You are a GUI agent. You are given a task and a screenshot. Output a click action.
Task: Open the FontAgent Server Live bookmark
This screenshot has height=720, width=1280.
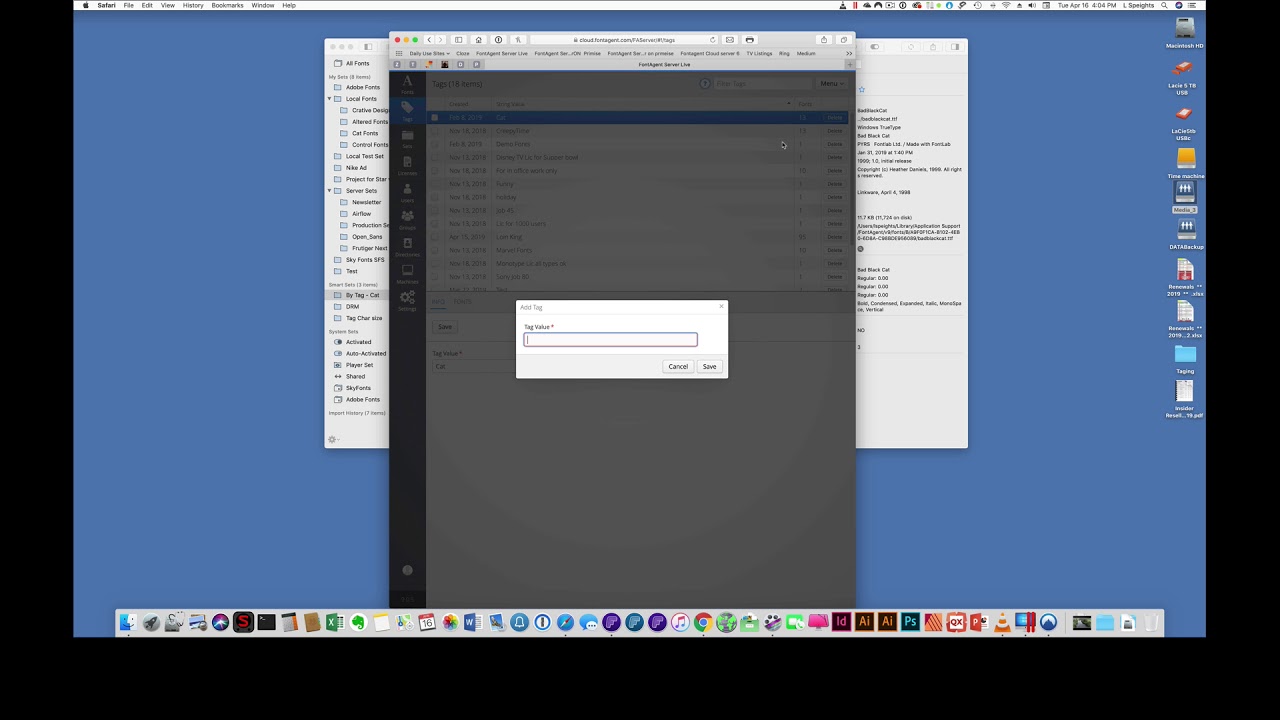(x=502, y=53)
